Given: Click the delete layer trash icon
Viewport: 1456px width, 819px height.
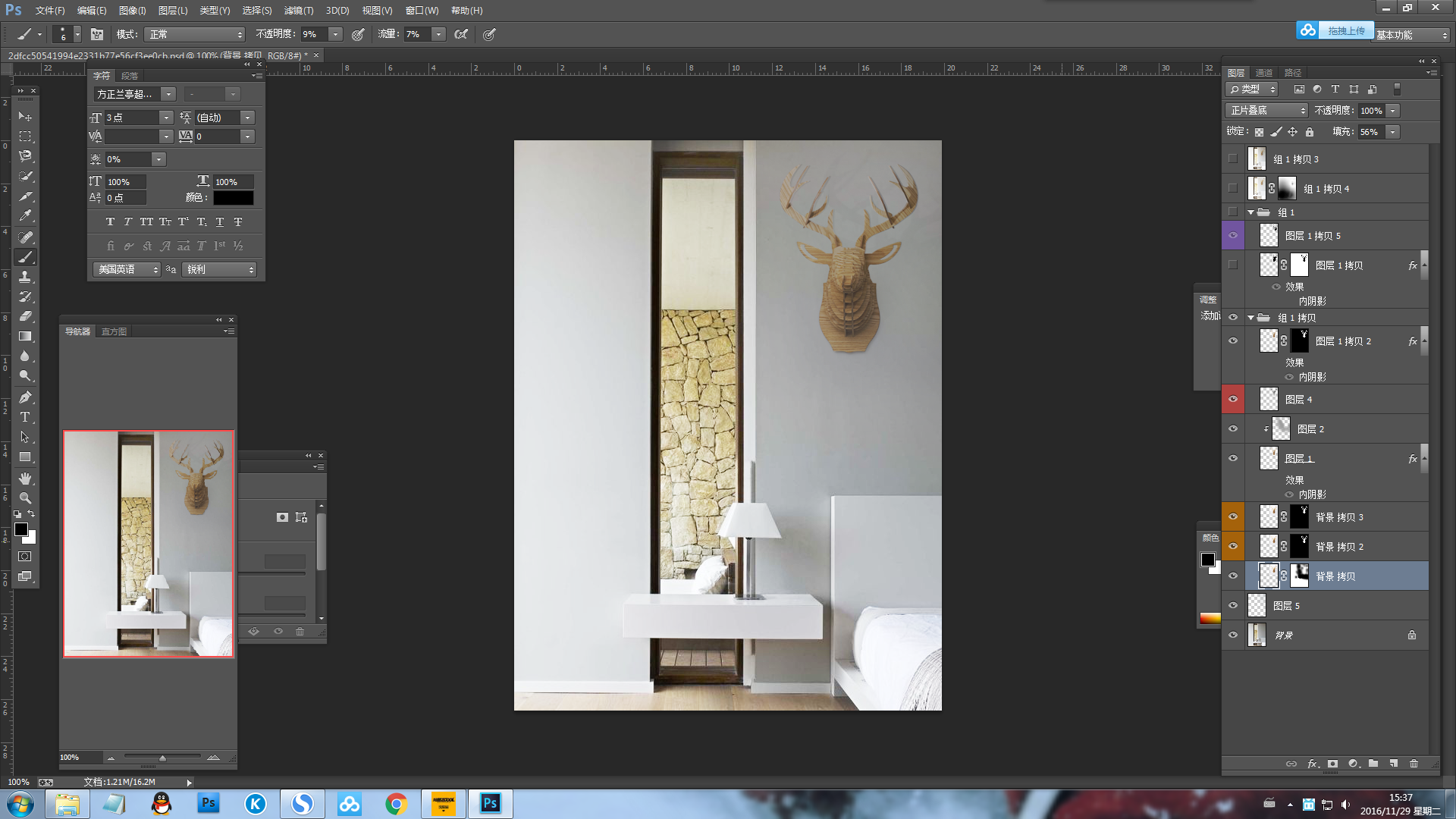Looking at the screenshot, I should pyautogui.click(x=1414, y=764).
